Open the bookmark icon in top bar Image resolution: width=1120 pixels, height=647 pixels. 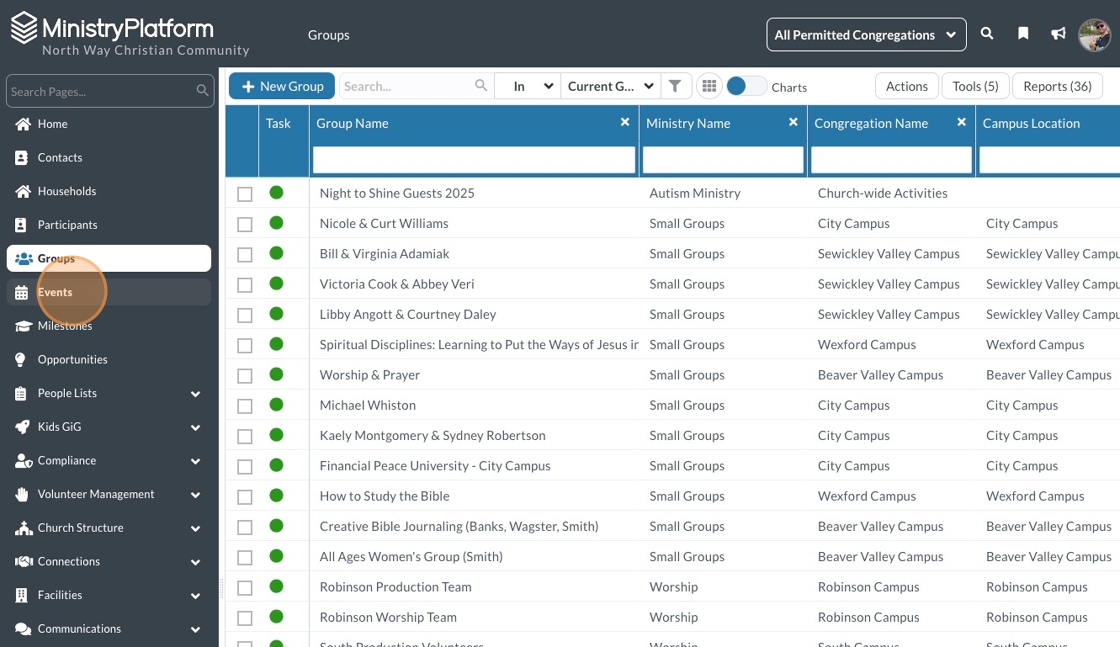click(1023, 34)
